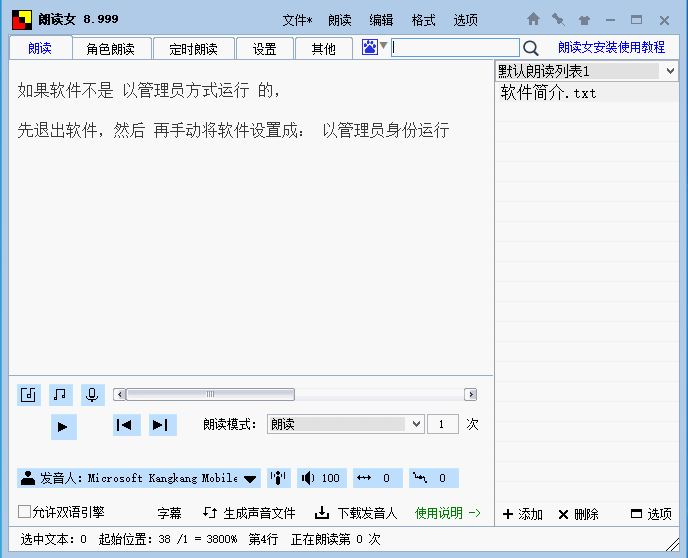The image size is (688, 558).
Task: Click the paw search-engine icon
Action: [x=370, y=46]
